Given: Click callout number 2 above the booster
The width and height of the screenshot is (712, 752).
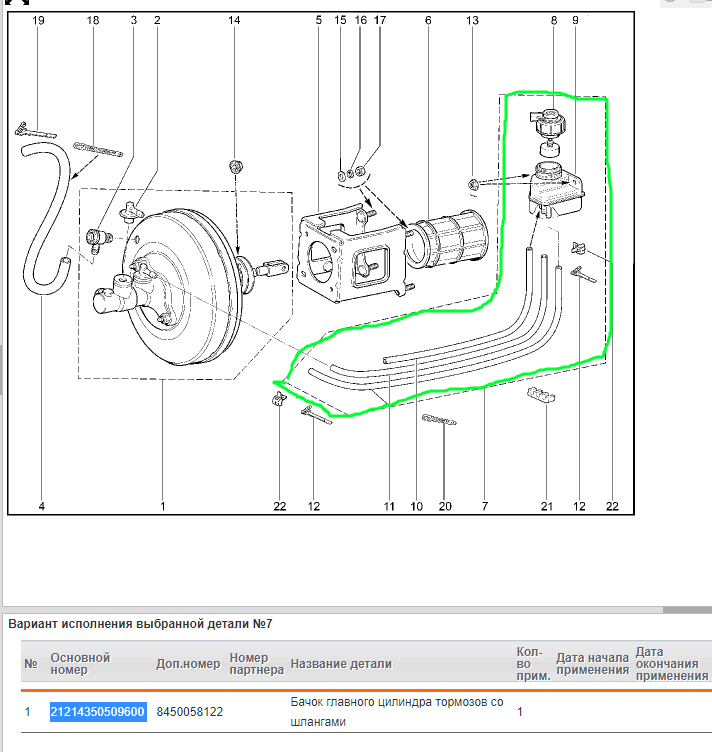Looking at the screenshot, I should [x=157, y=21].
